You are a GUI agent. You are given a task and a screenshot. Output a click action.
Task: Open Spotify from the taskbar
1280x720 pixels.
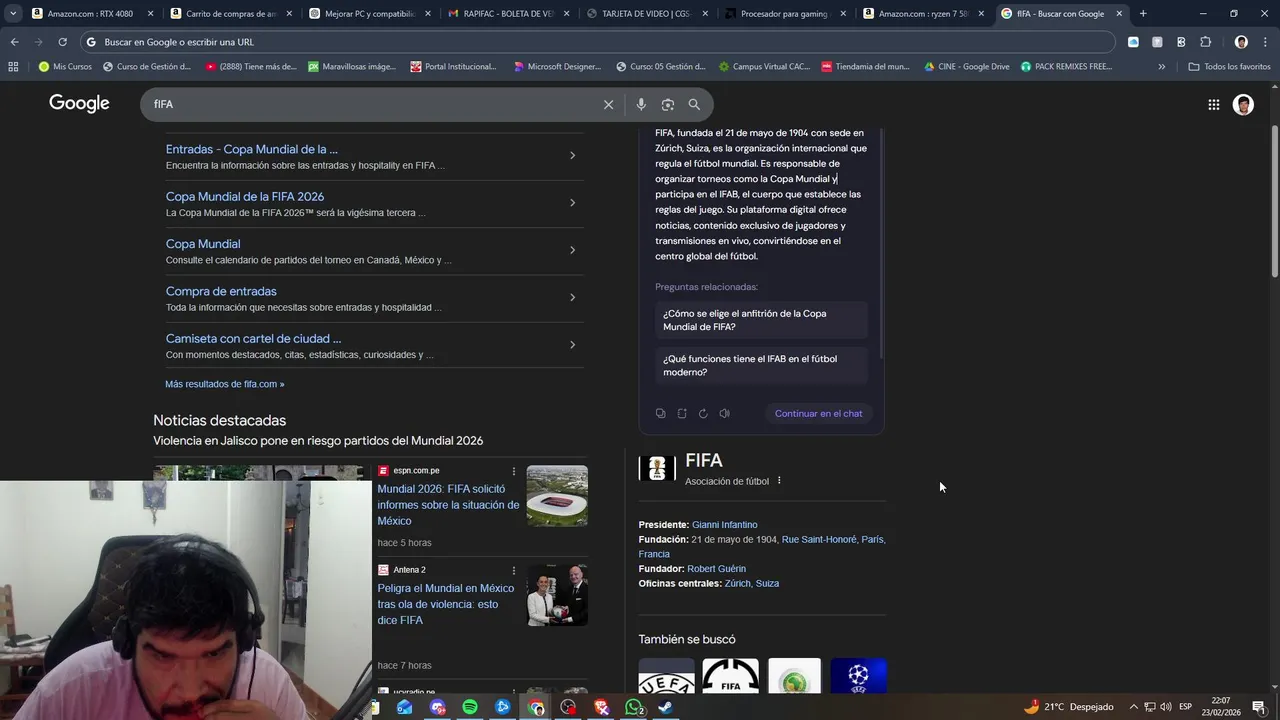[470, 707]
